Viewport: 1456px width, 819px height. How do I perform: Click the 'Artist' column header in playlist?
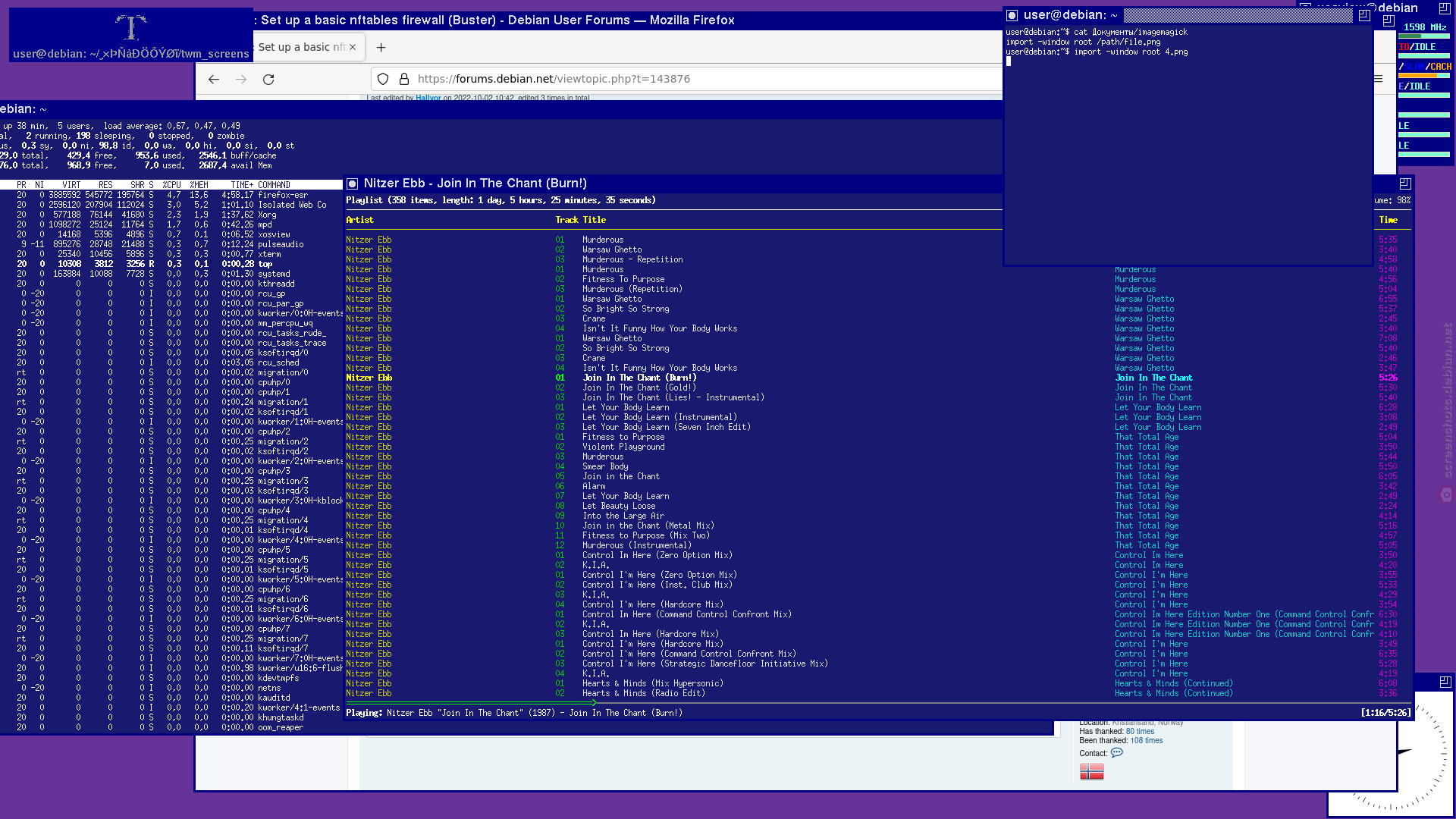tap(359, 220)
